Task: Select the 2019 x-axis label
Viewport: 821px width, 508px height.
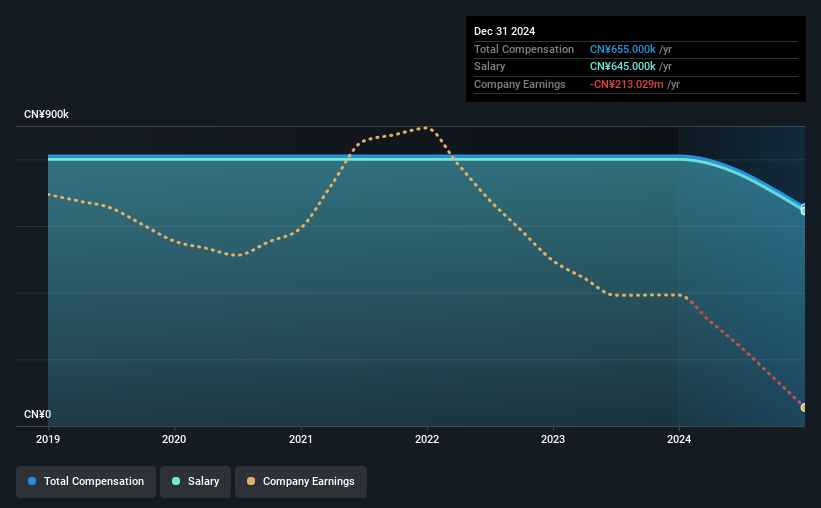Action: (48, 439)
